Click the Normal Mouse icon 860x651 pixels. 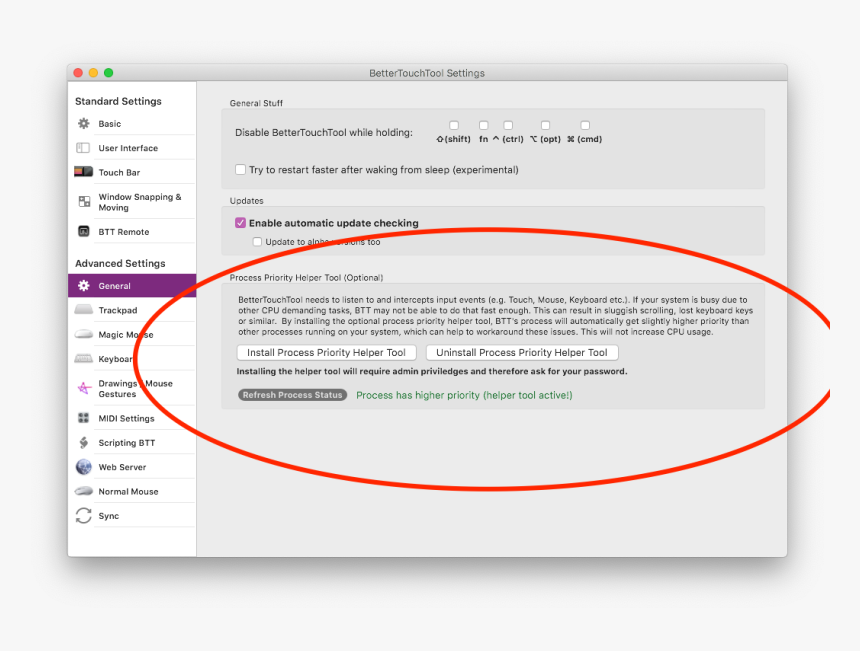83,491
